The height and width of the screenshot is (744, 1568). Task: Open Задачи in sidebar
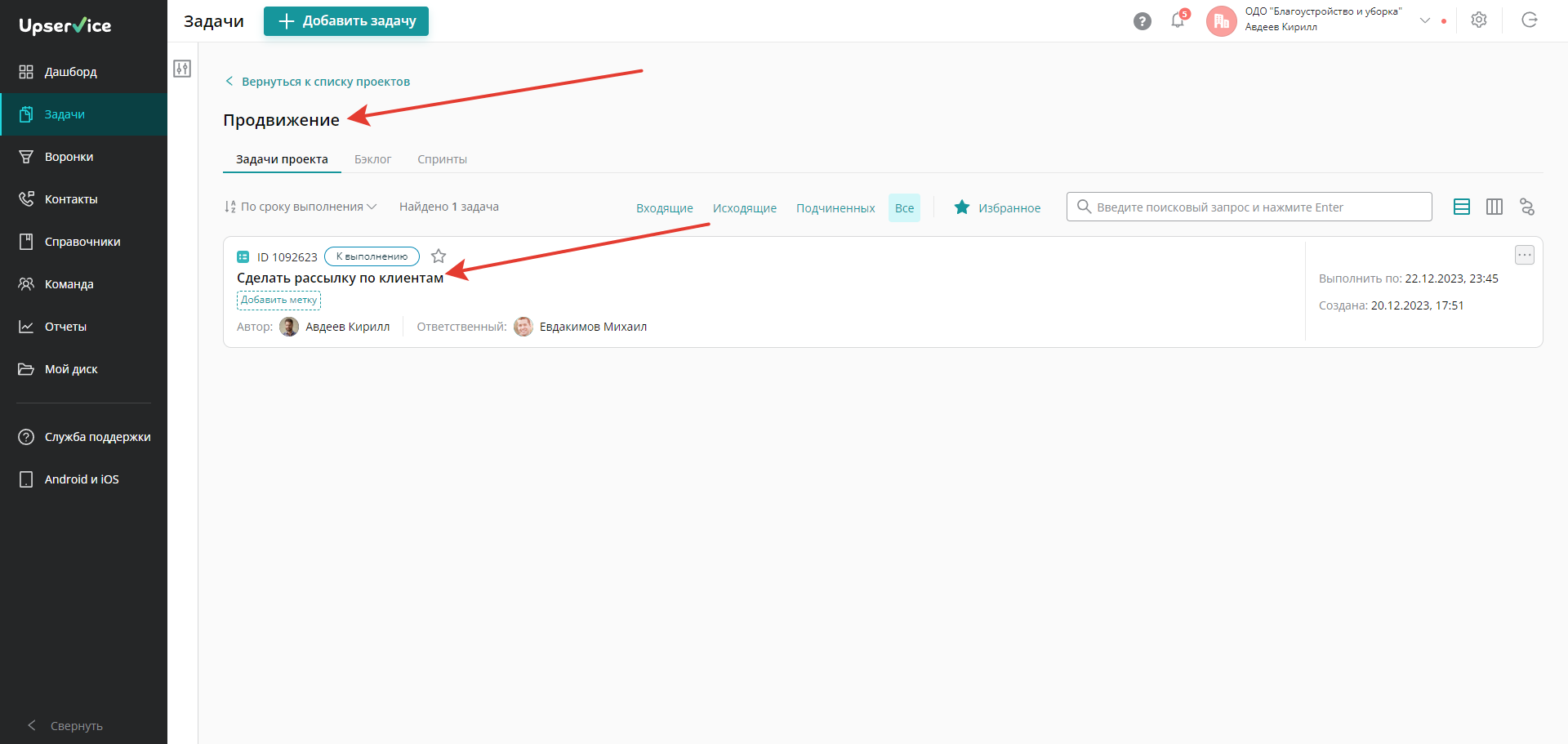83,114
